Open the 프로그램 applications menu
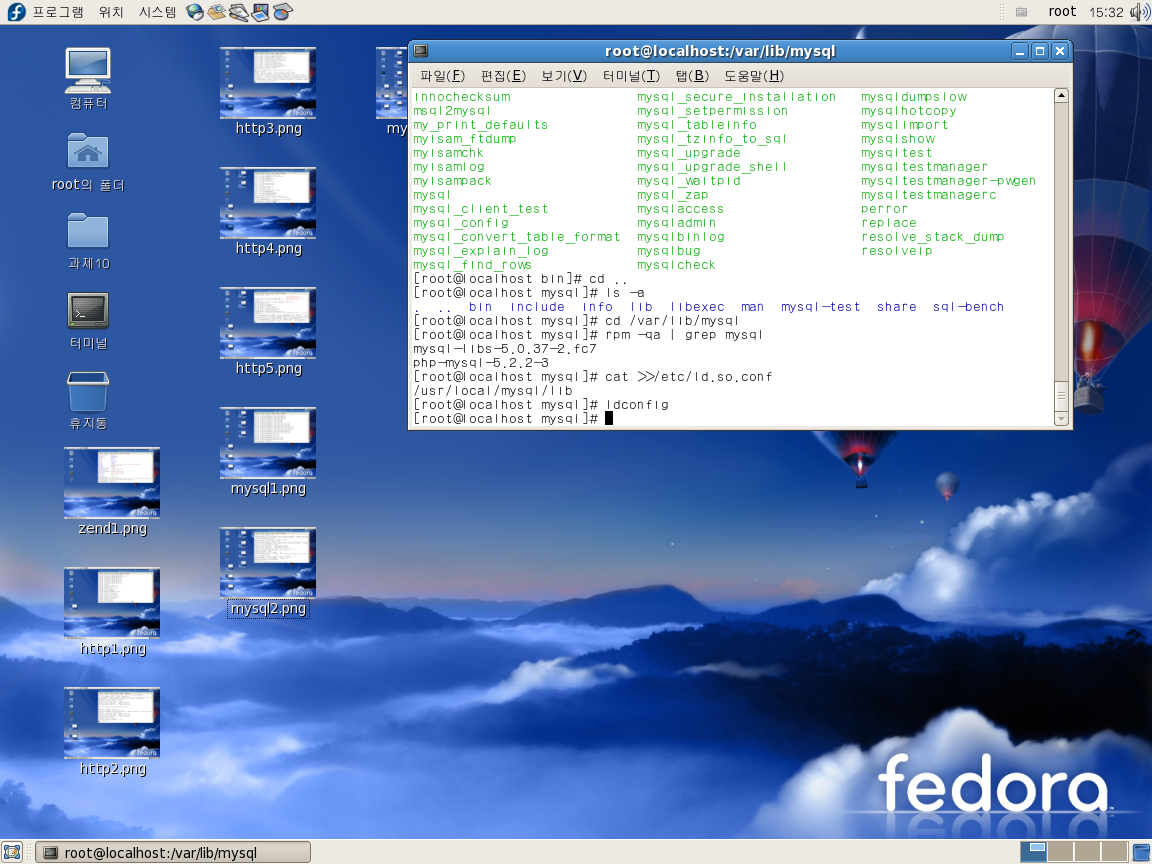The height and width of the screenshot is (864, 1152). click(57, 12)
